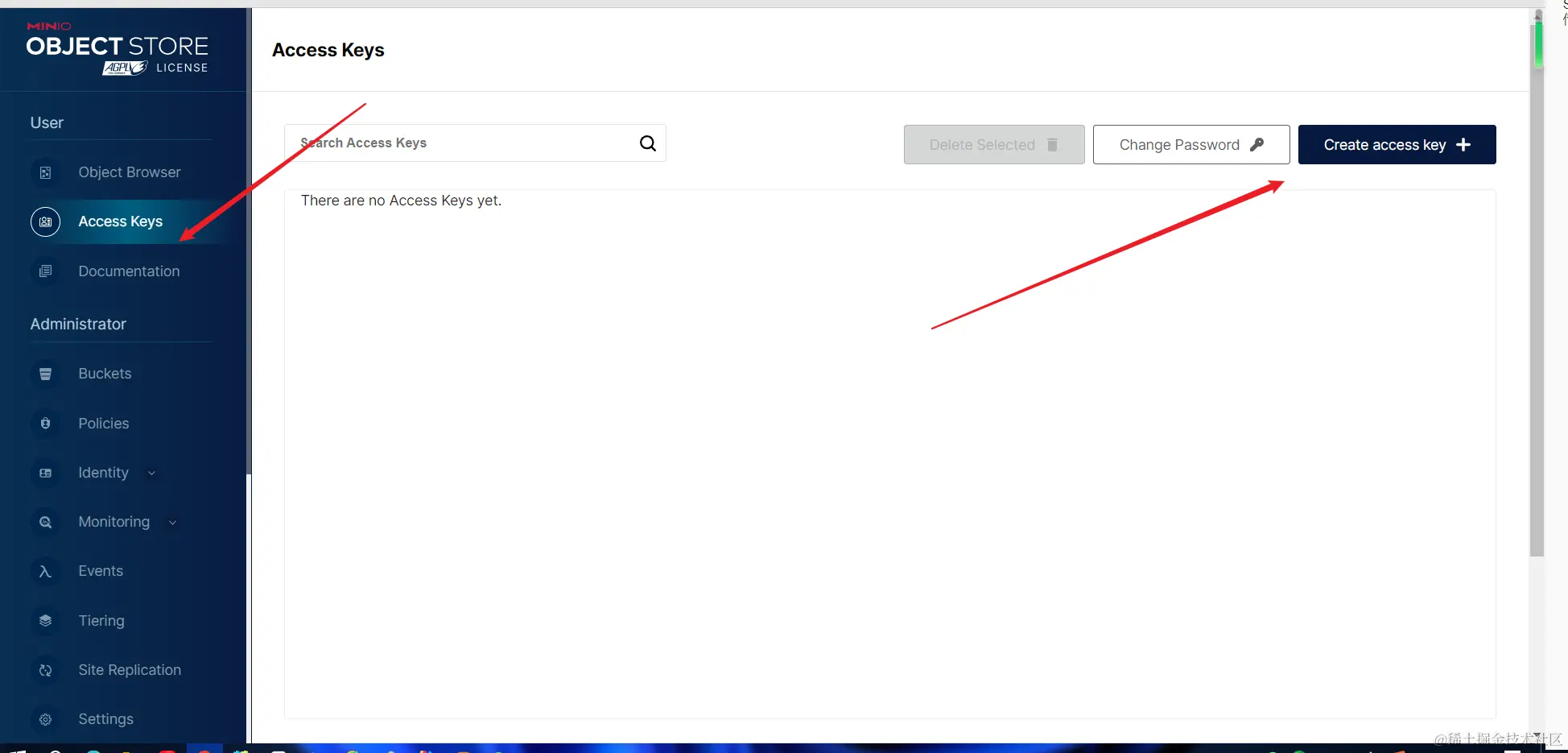Click the Settings gear icon

point(45,719)
